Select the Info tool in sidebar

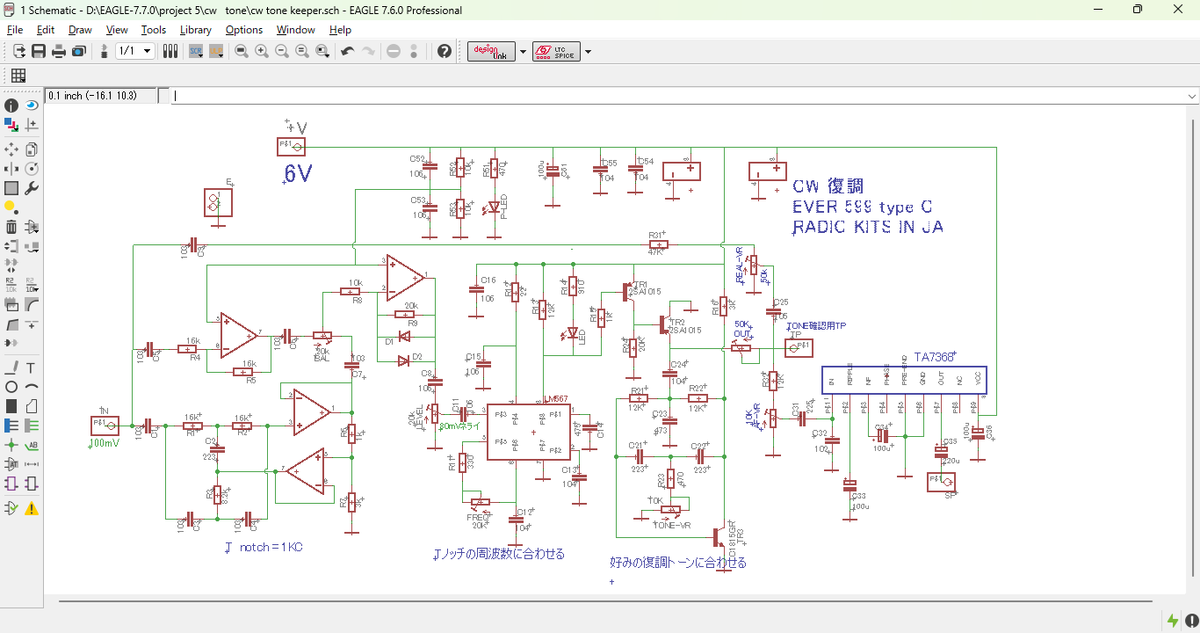click(x=11, y=105)
